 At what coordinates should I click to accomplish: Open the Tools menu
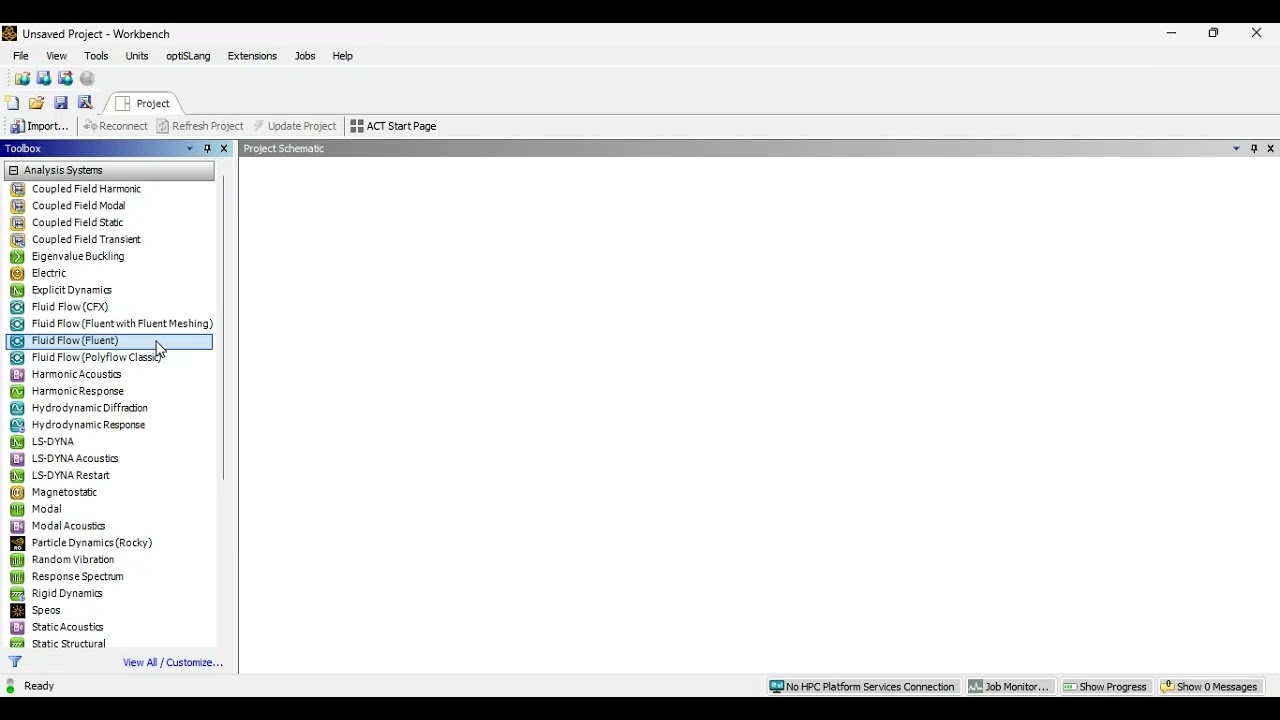(96, 56)
